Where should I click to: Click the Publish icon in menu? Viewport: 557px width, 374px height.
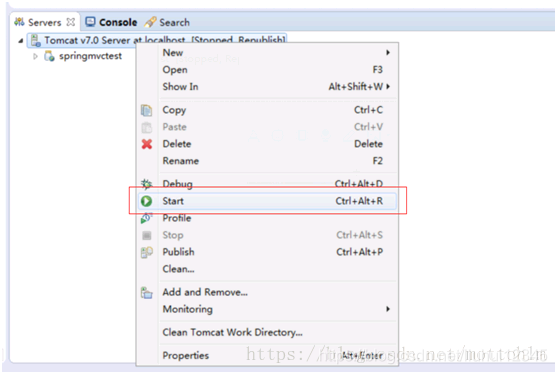146,252
